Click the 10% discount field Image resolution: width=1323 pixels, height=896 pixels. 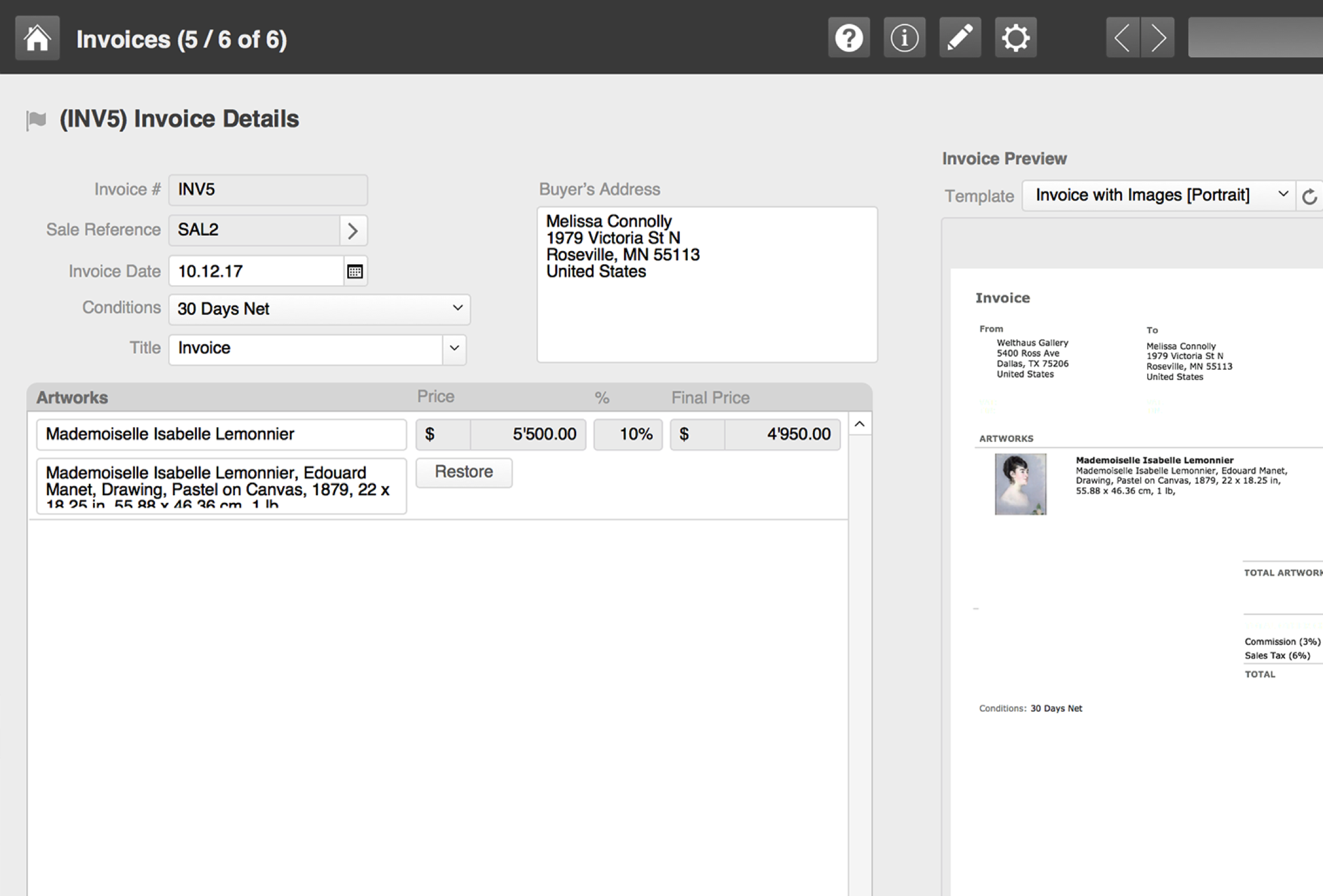[x=628, y=434]
